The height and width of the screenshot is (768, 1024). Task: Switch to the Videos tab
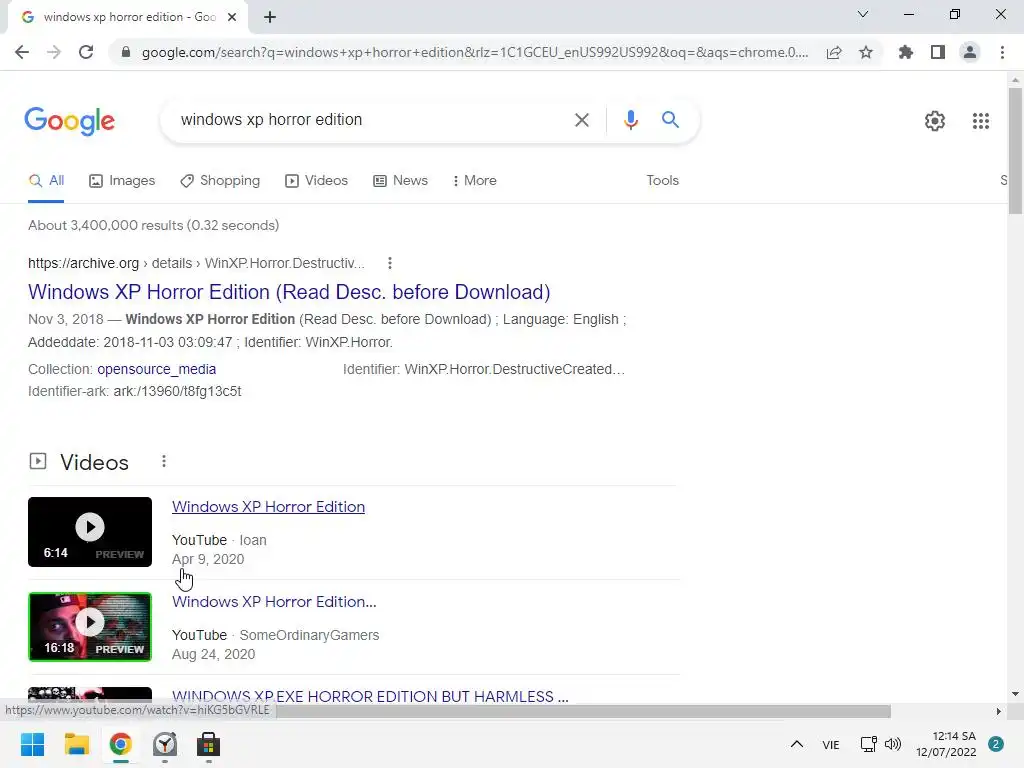click(x=317, y=181)
